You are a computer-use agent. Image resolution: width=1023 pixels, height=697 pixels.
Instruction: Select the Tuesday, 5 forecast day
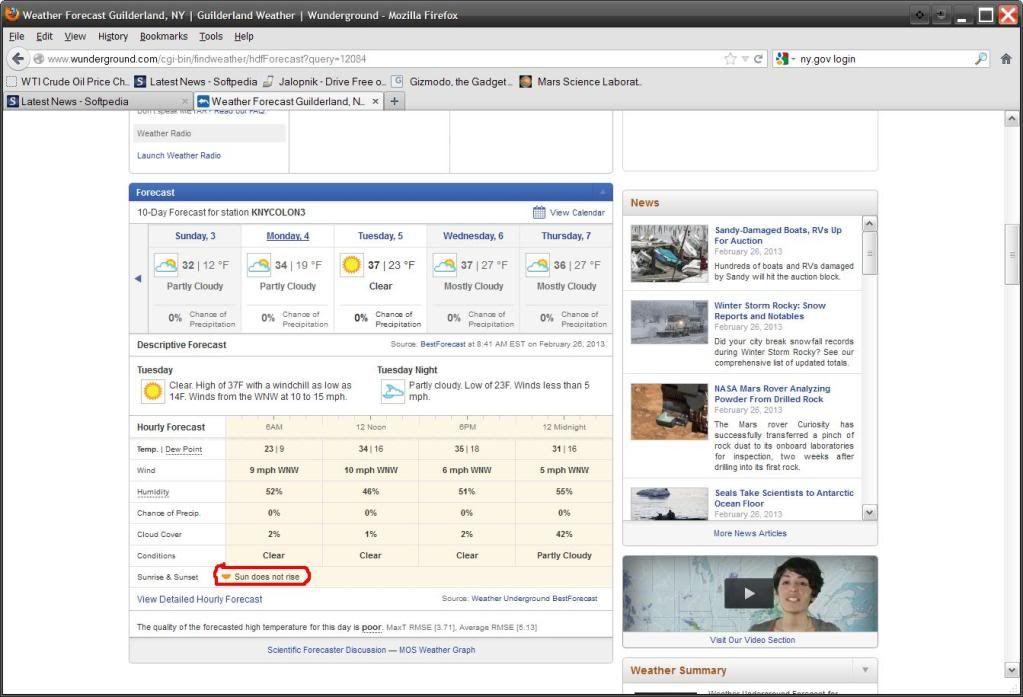(380, 236)
